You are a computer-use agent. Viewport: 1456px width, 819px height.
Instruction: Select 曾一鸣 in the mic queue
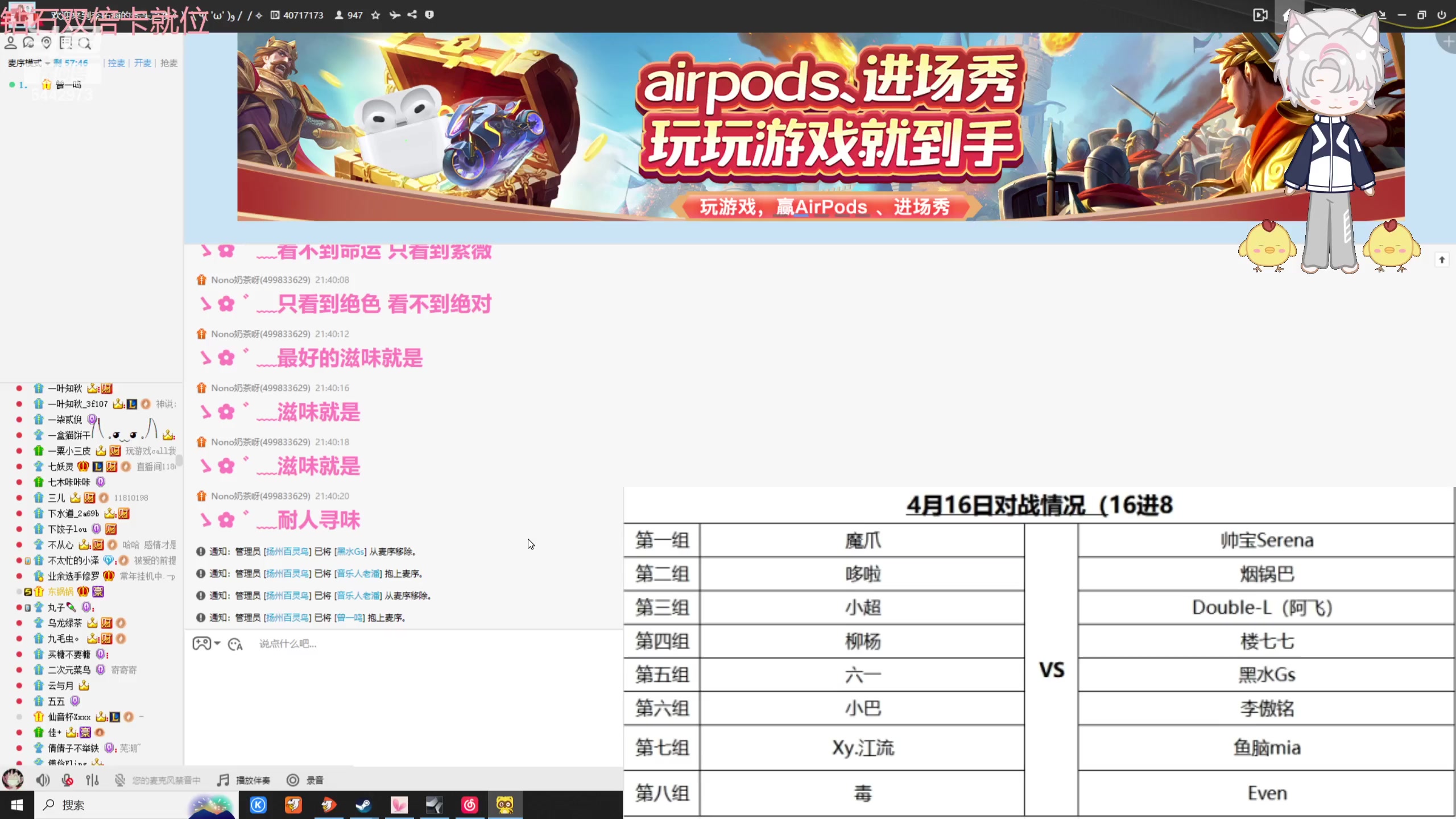pyautogui.click(x=68, y=85)
